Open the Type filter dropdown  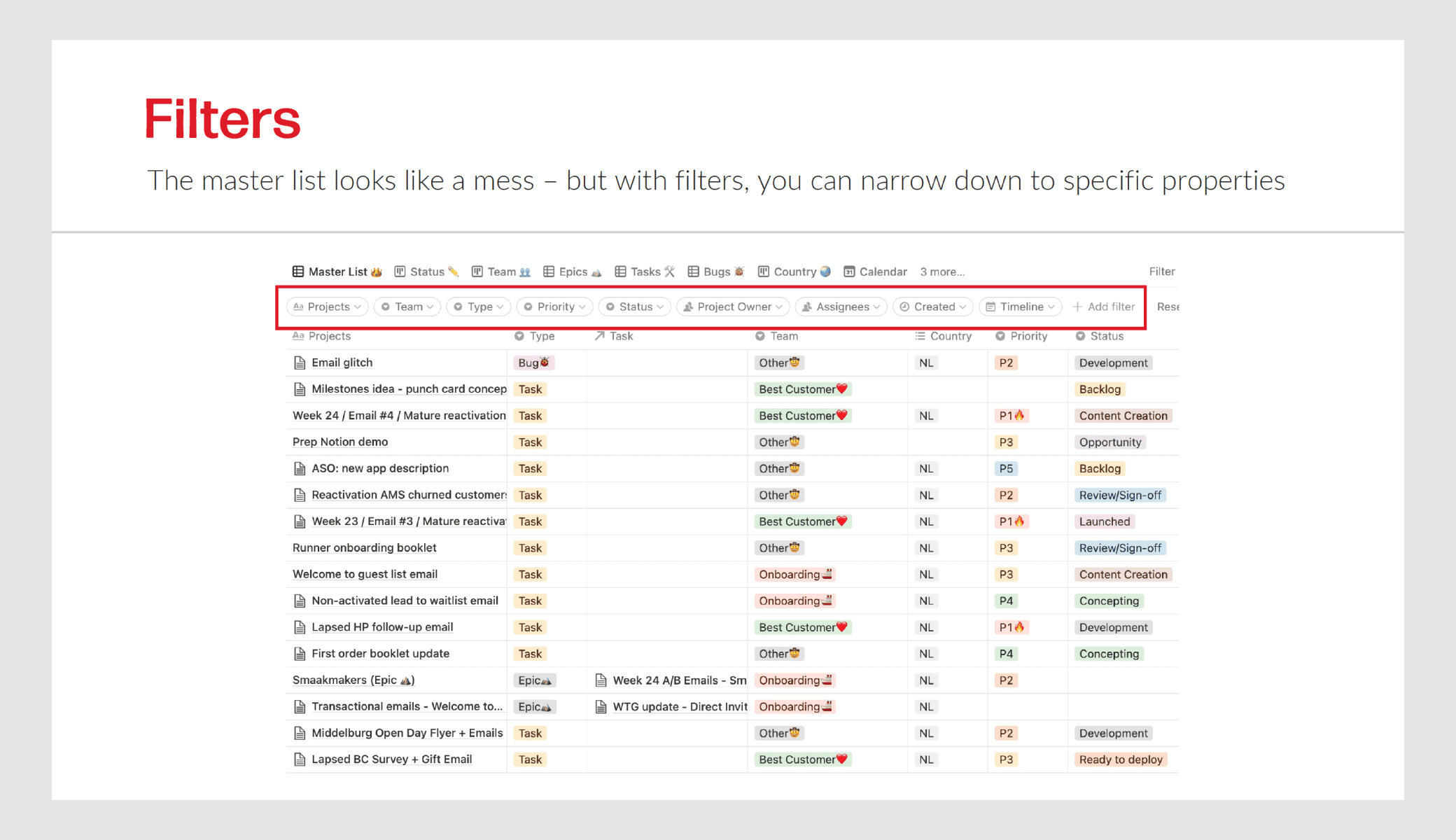[479, 307]
